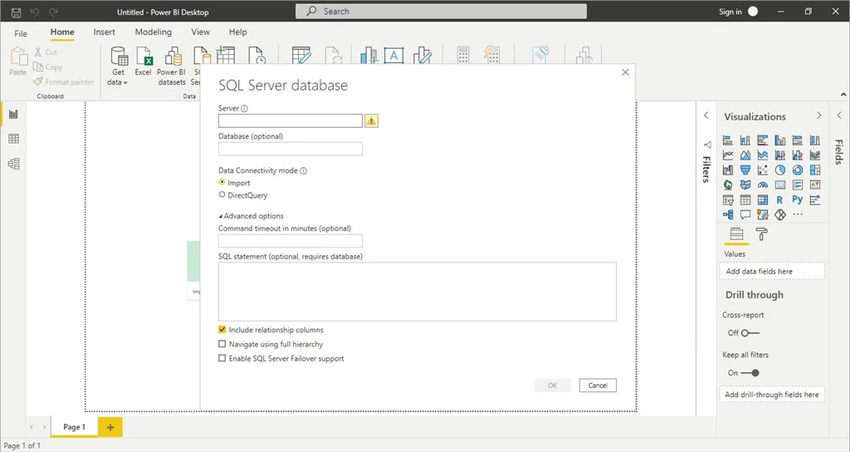Select the Waterfall chart visual

point(728,170)
